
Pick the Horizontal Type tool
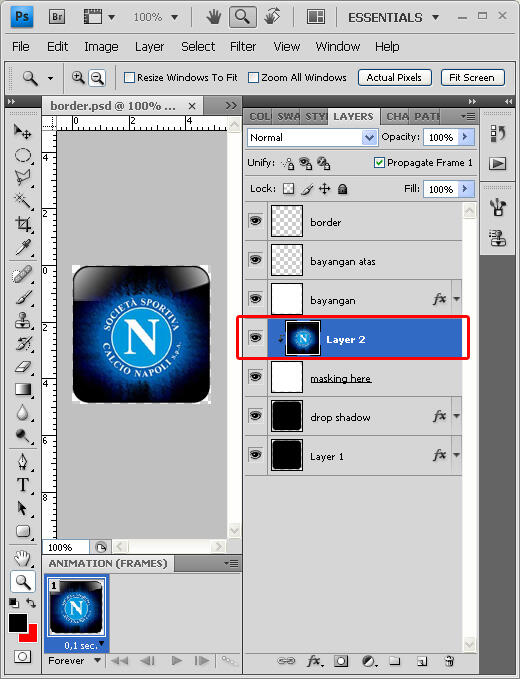[x=23, y=485]
